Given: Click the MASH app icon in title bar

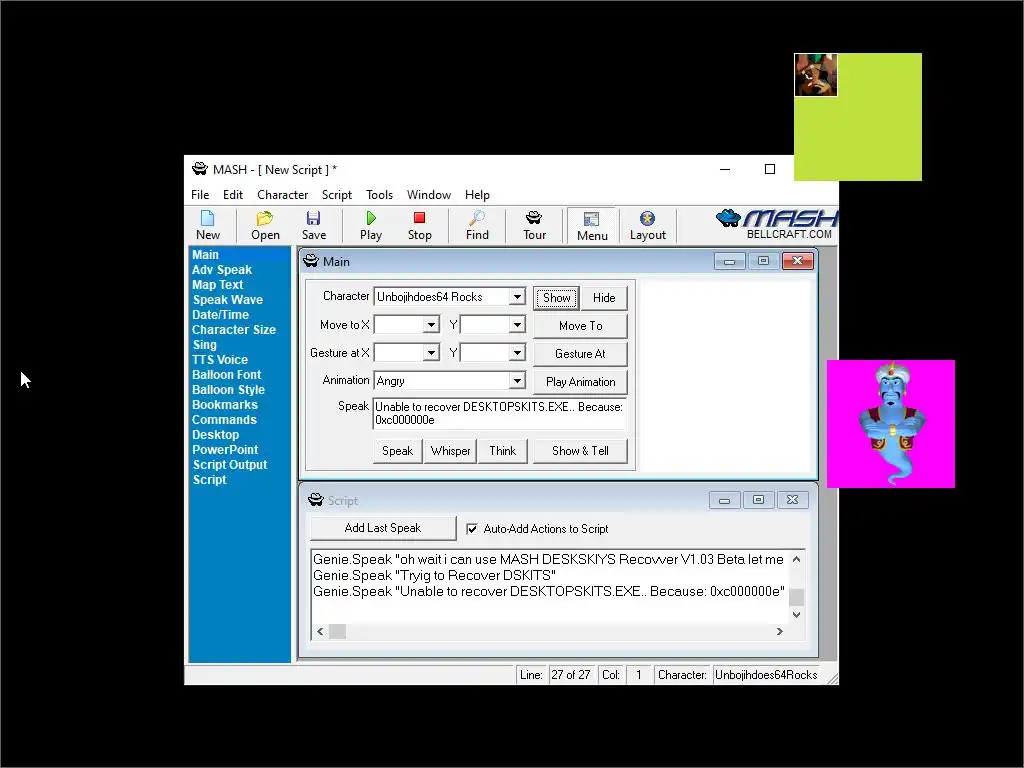Looking at the screenshot, I should coord(199,169).
